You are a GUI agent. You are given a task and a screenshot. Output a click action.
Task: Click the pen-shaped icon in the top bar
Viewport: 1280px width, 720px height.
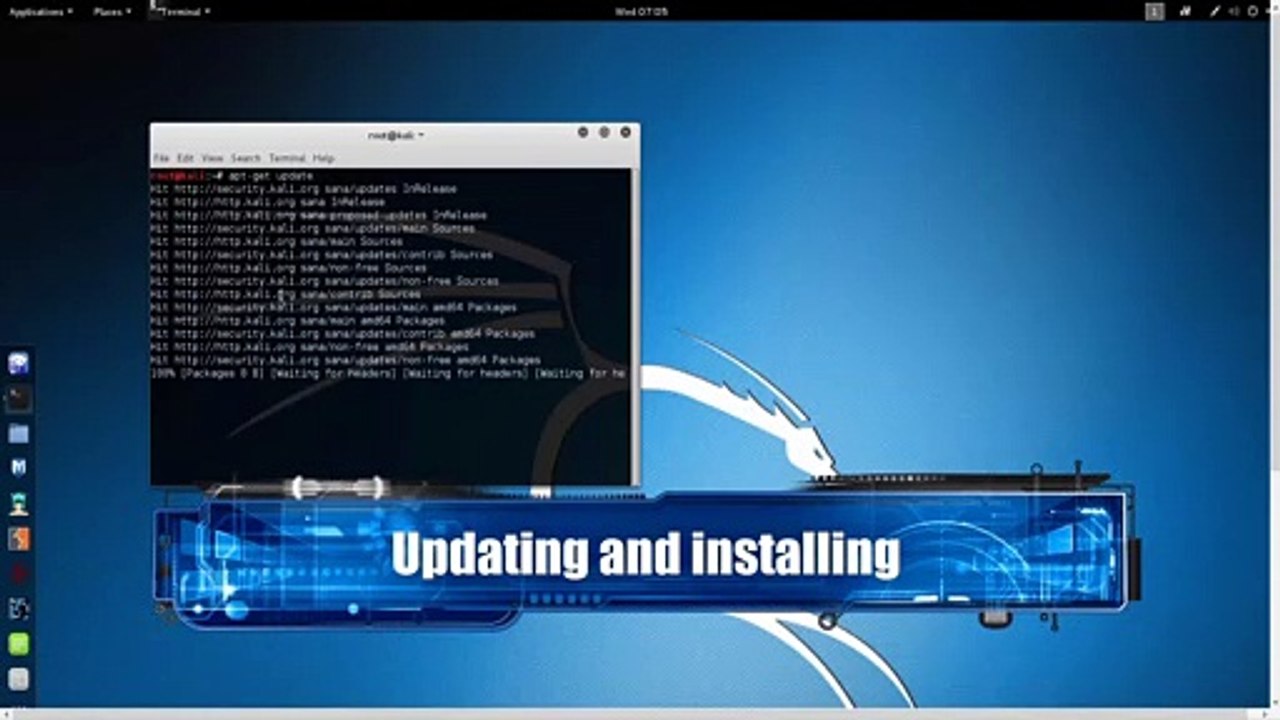pos(1215,11)
